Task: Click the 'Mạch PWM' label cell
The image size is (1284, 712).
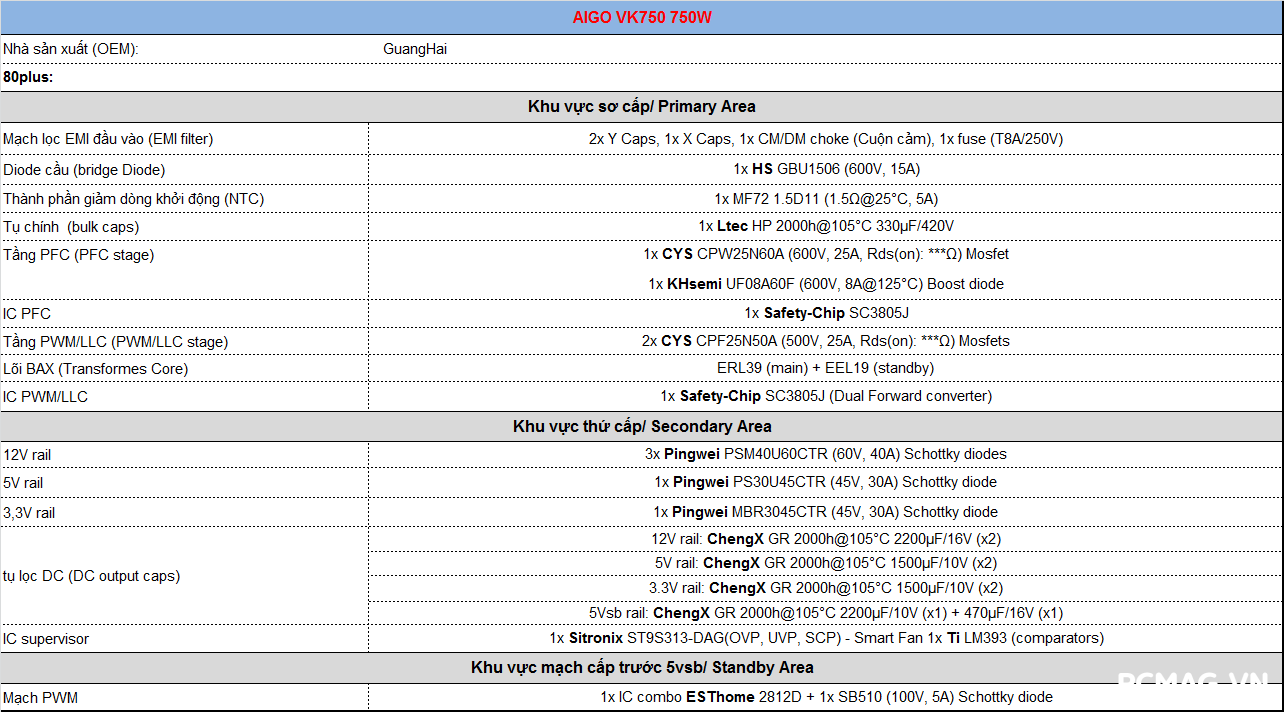Action: coord(40,697)
